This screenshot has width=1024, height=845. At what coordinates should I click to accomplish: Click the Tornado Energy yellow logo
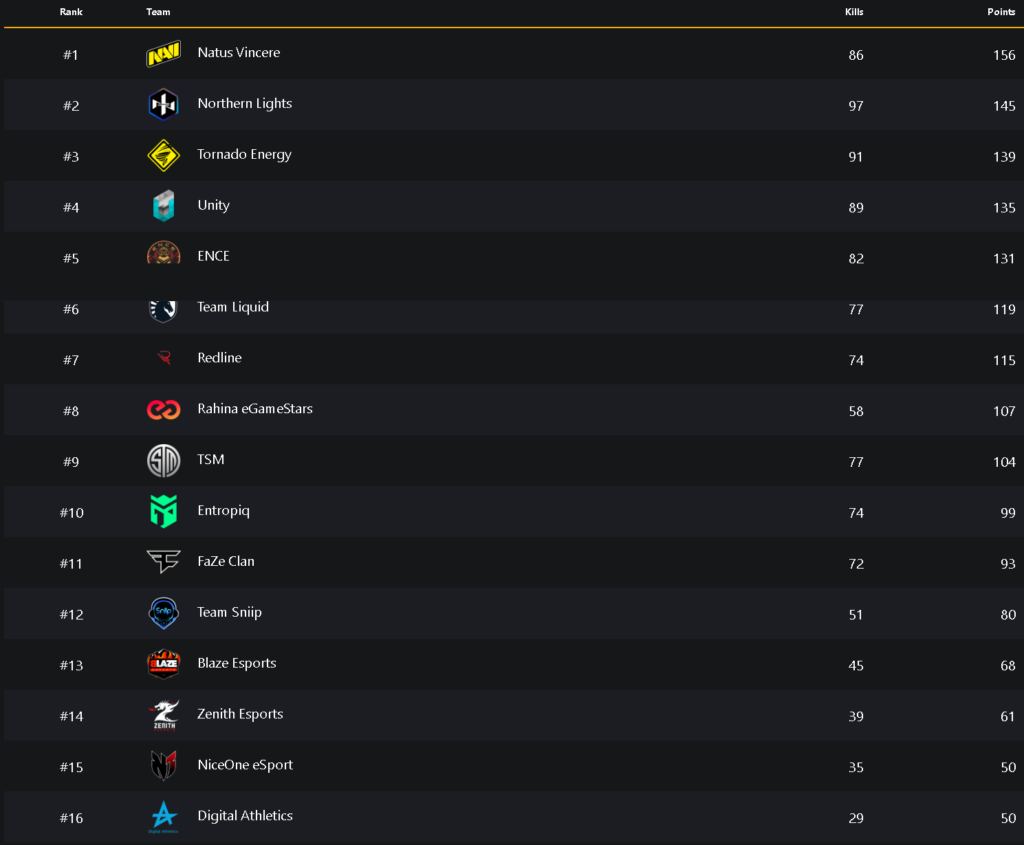pos(163,155)
